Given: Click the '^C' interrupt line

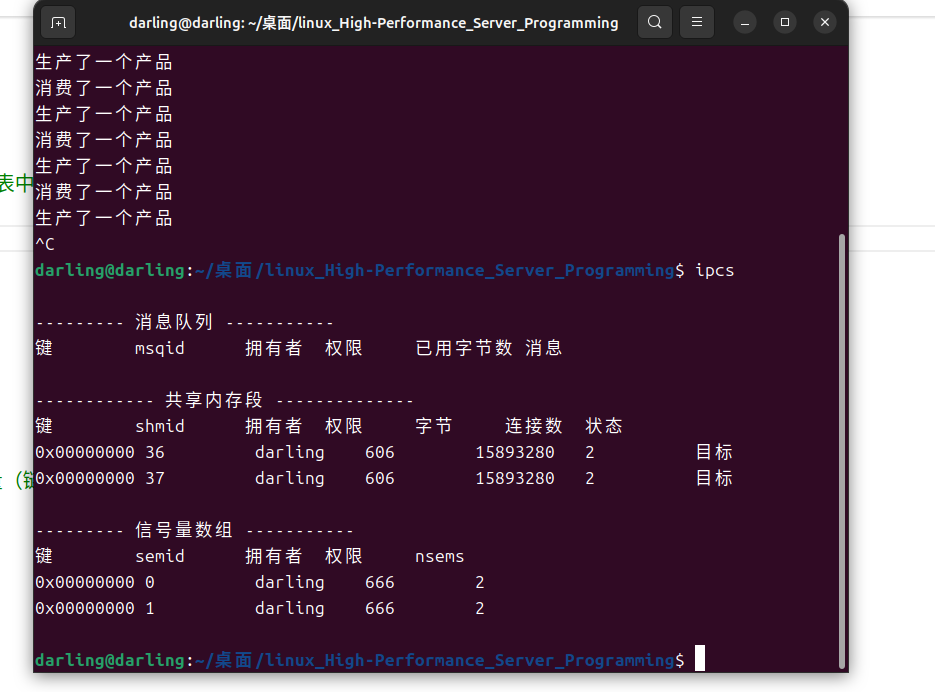Looking at the screenshot, I should (45, 244).
